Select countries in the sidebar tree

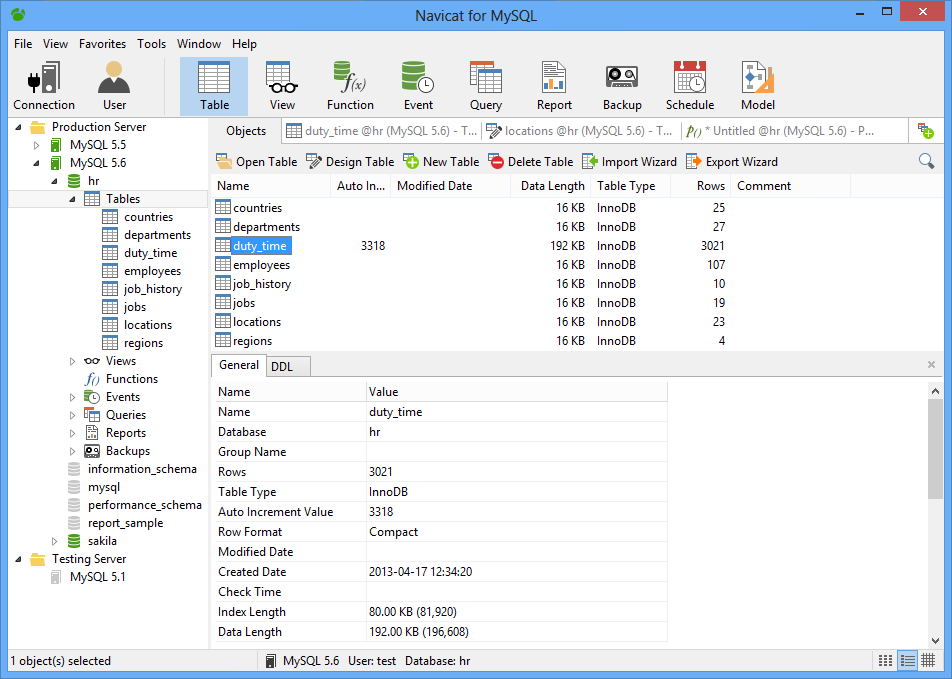pos(148,217)
